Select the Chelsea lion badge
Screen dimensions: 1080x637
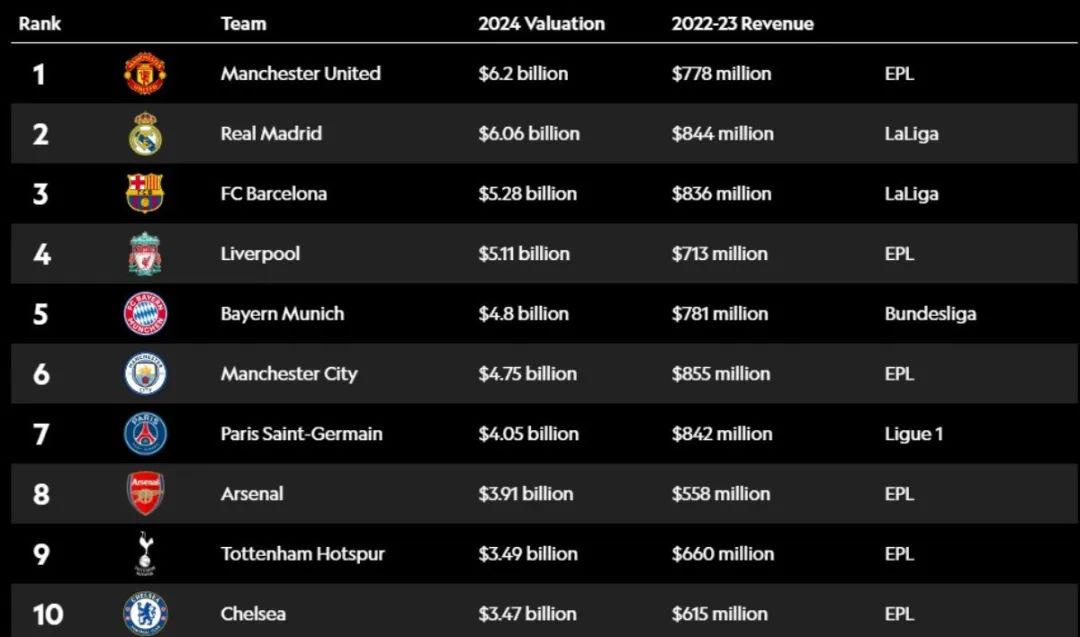coord(145,613)
